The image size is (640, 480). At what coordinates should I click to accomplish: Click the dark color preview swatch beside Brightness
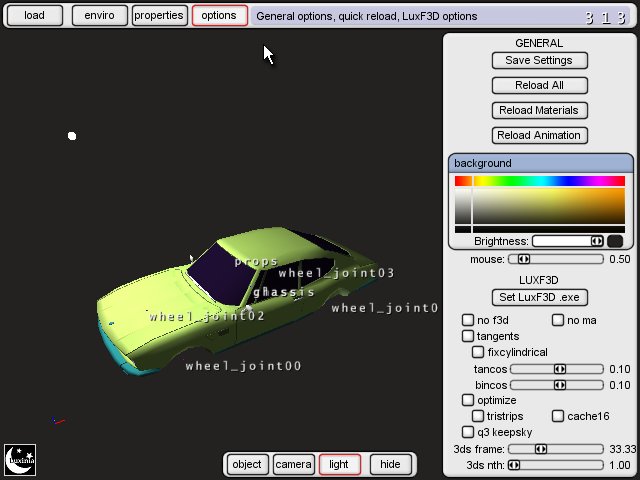615,241
